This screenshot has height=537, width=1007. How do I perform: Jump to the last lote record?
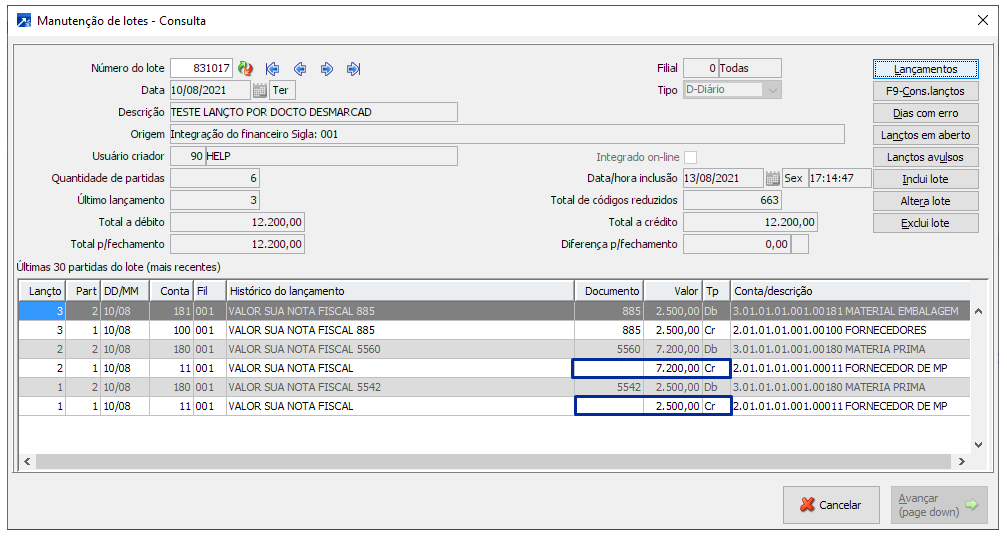point(353,69)
